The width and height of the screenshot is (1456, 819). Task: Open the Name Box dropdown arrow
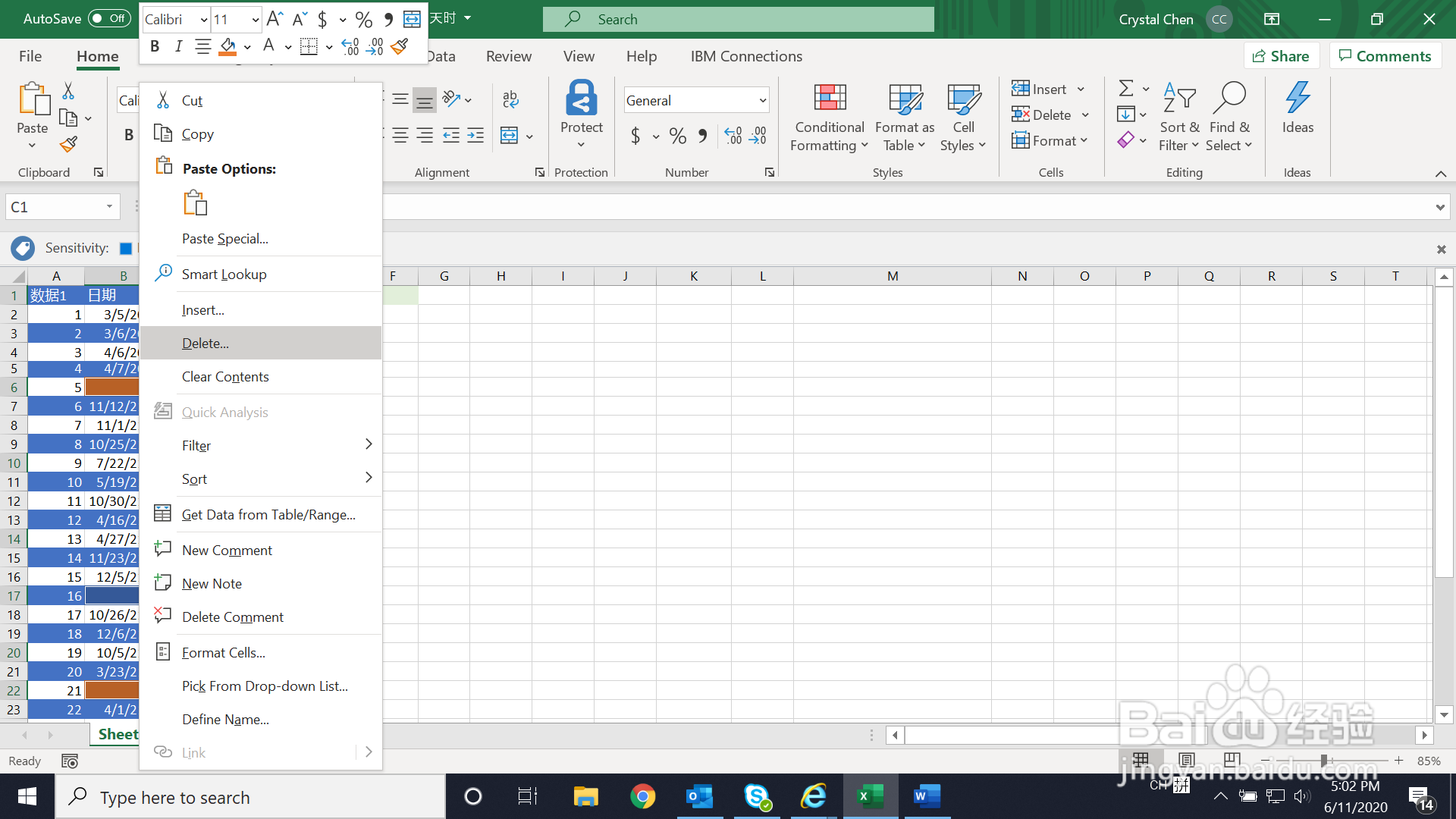pos(109,207)
